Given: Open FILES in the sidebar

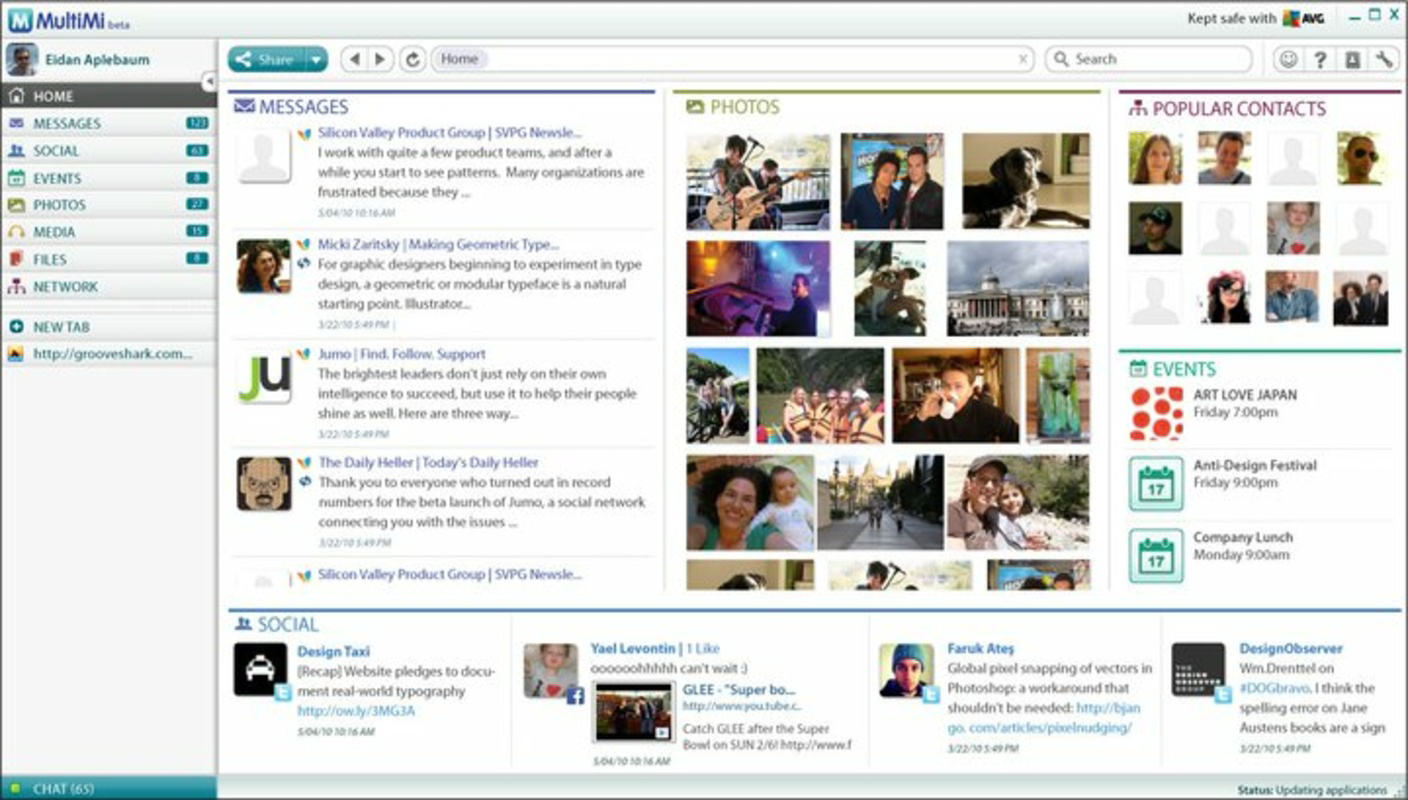Looking at the screenshot, I should [108, 259].
